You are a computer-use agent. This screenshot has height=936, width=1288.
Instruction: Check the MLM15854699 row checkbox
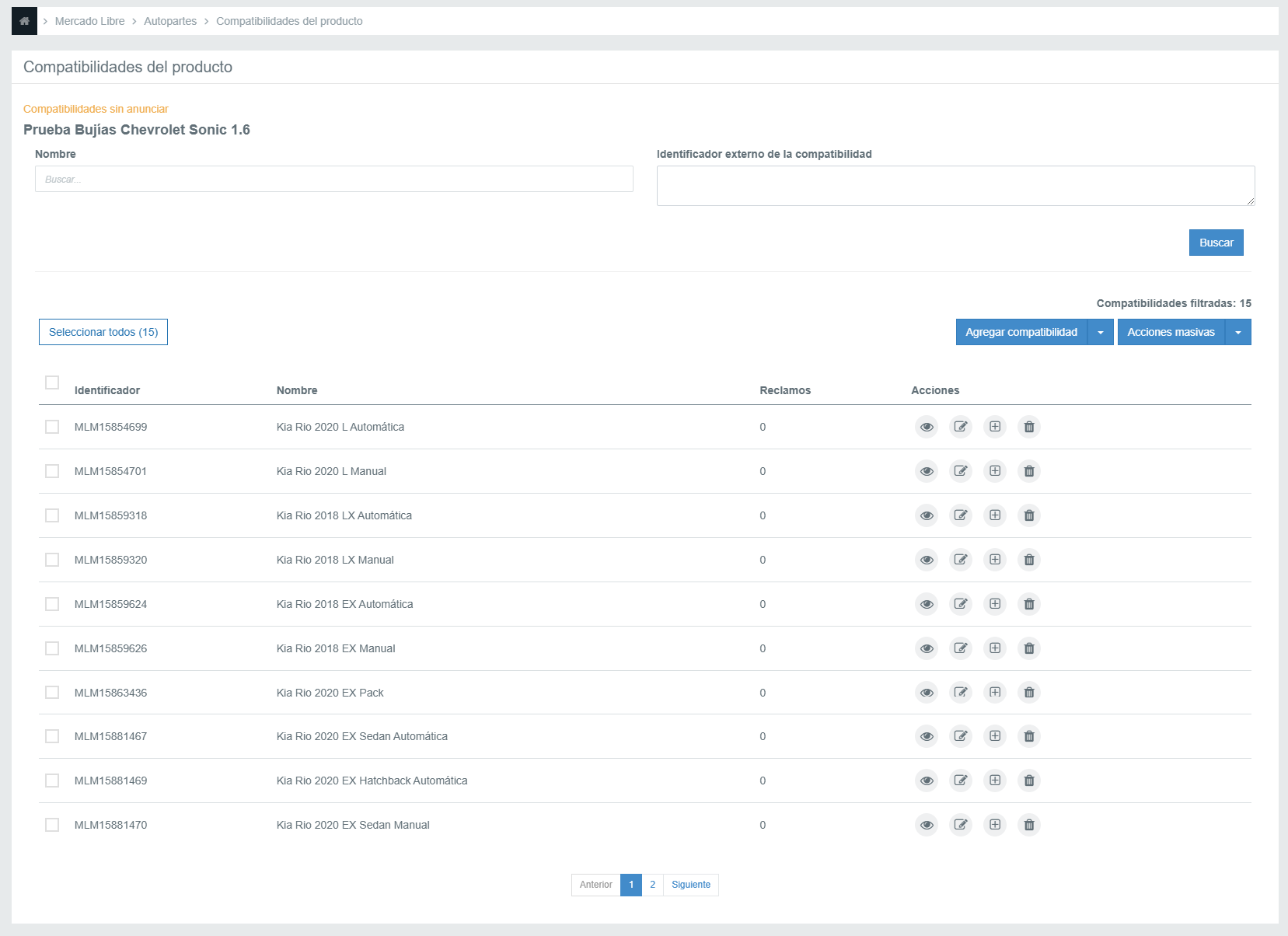(x=52, y=427)
